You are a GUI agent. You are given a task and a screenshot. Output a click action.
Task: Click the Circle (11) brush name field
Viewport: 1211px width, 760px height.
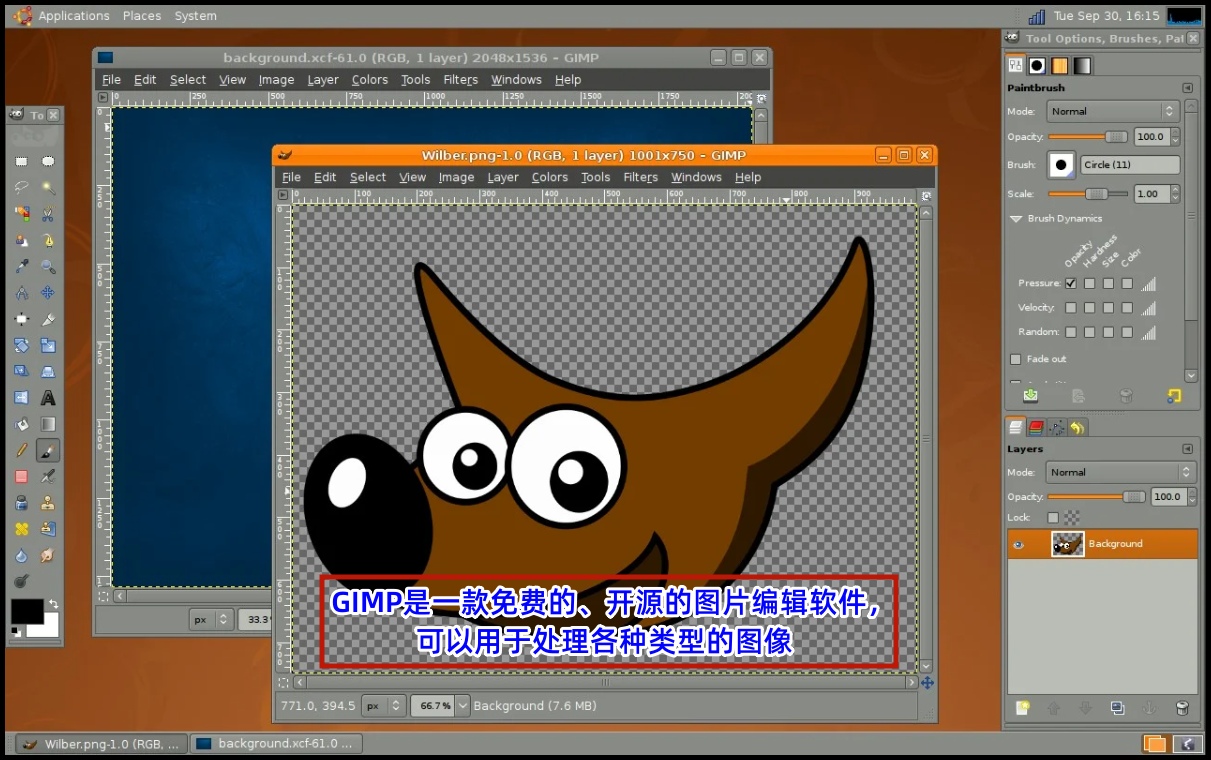(1130, 165)
